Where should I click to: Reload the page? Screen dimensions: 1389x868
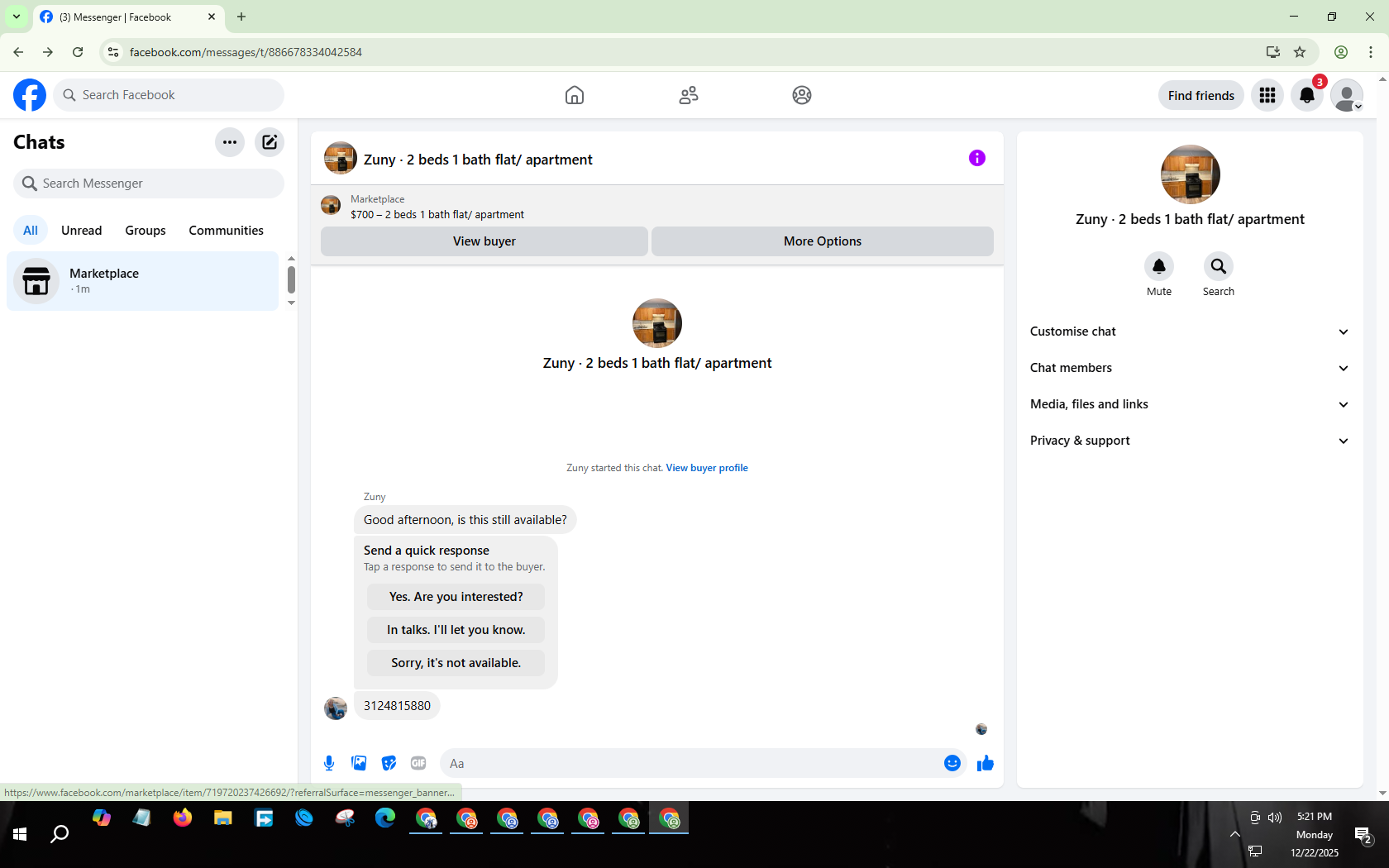pos(78,52)
